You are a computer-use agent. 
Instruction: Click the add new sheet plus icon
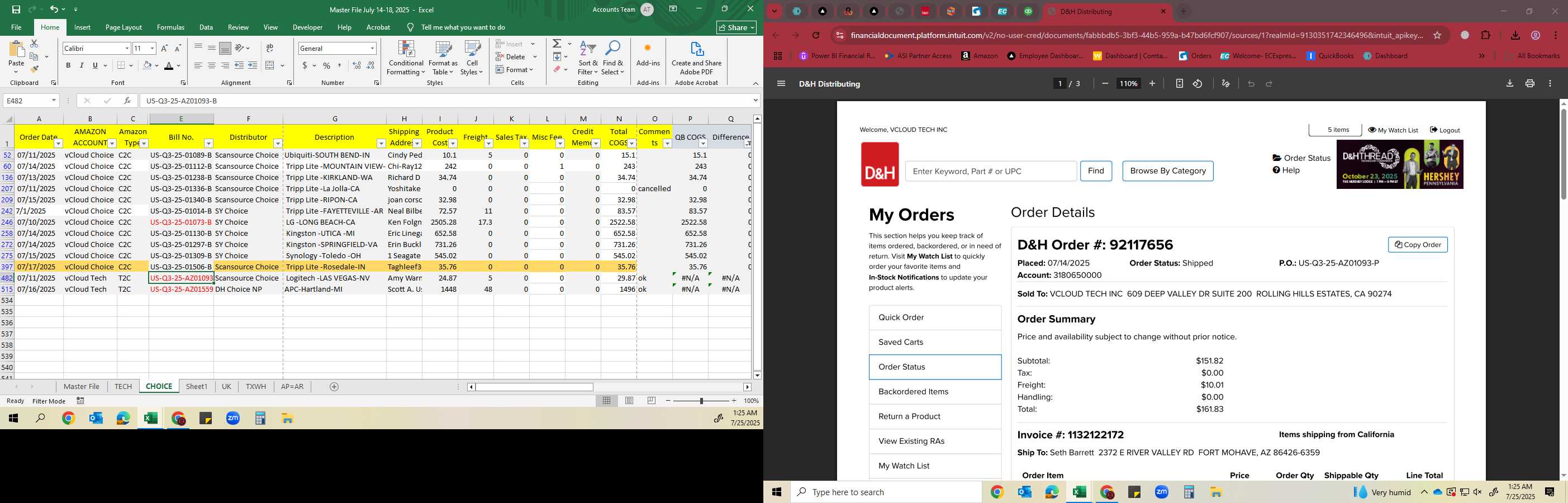(x=334, y=387)
